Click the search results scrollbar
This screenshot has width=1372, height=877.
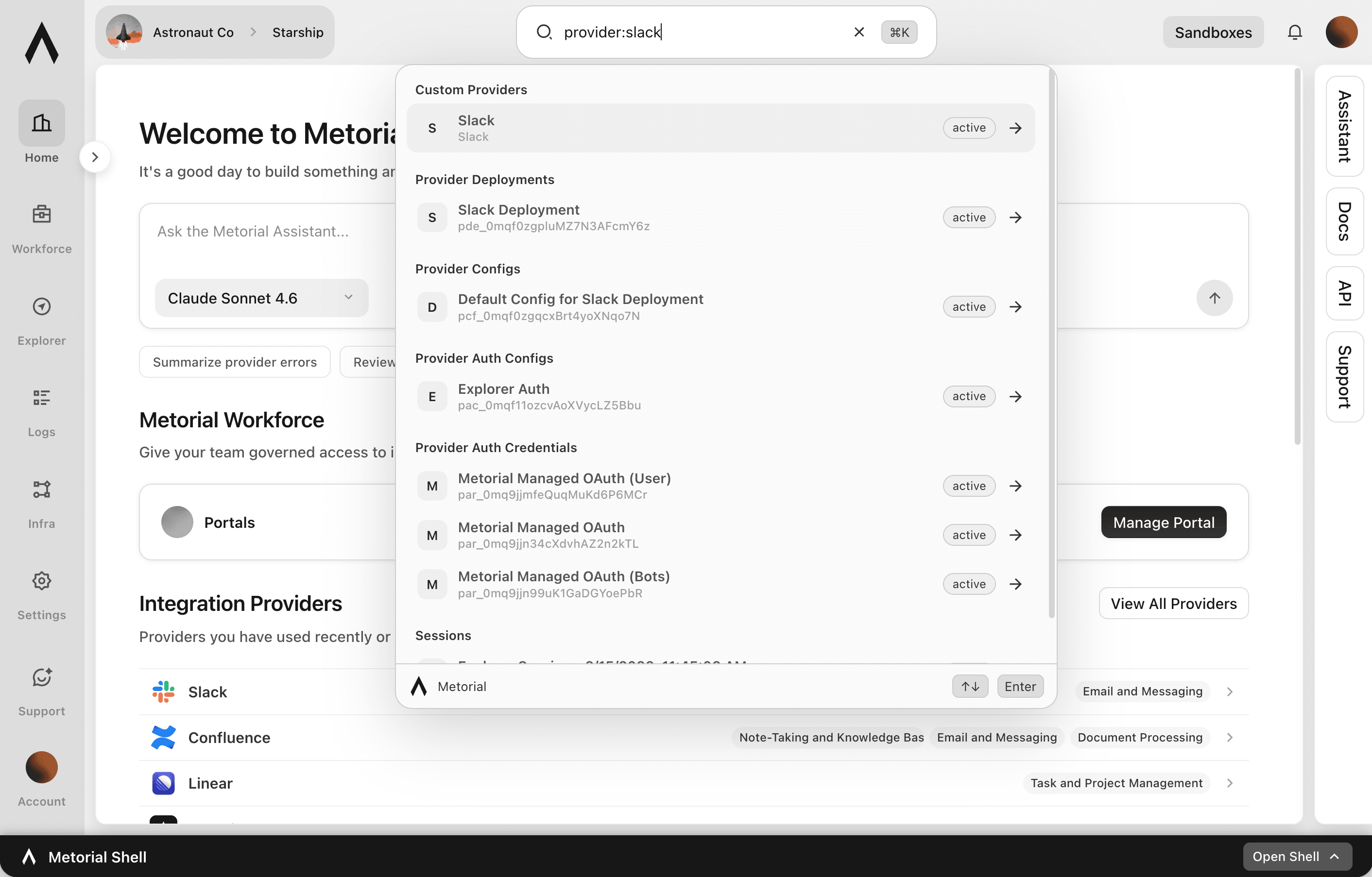(1051, 343)
